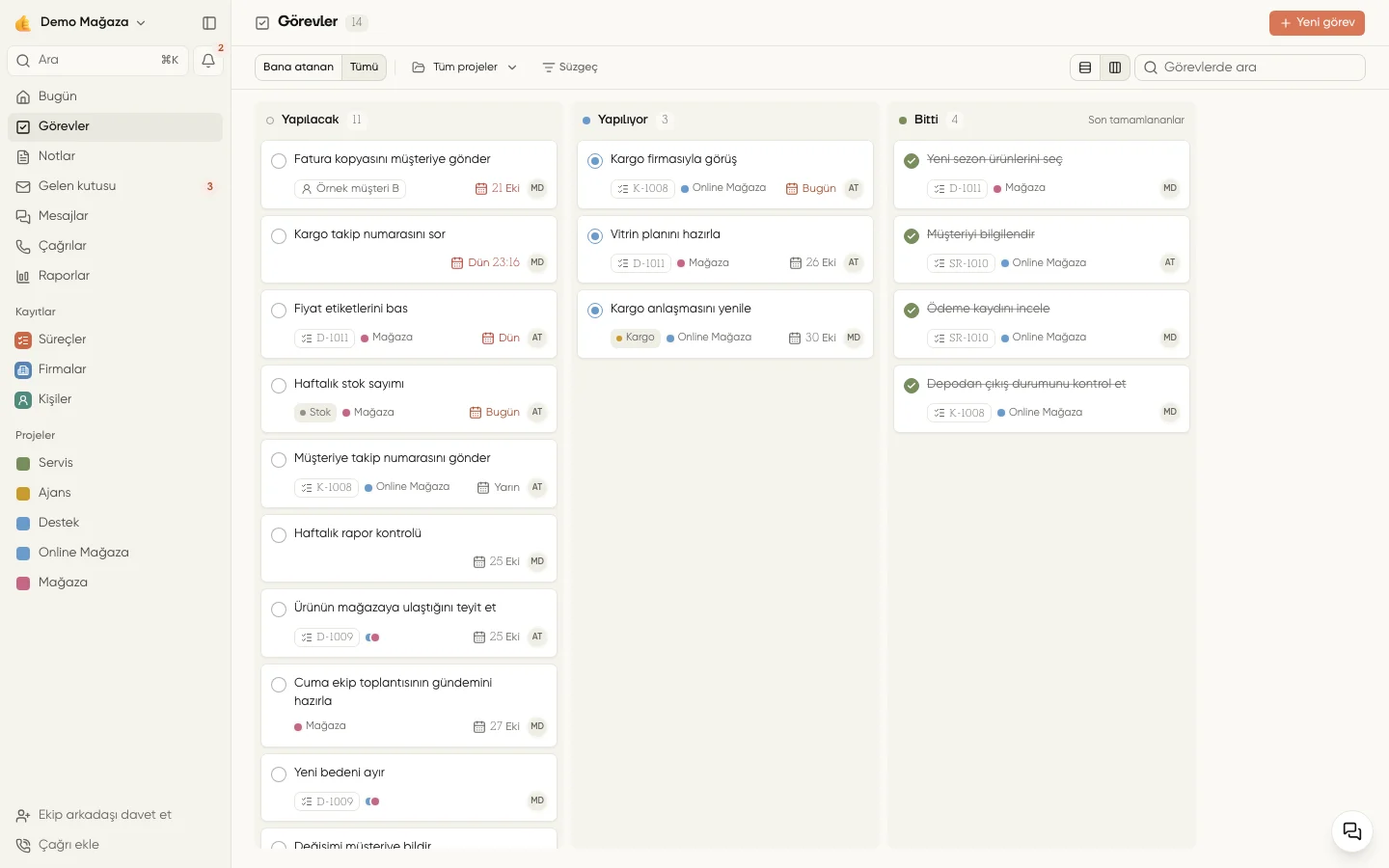Collapse the sidebar panel icon
This screenshot has width=1389, height=868.
click(209, 23)
